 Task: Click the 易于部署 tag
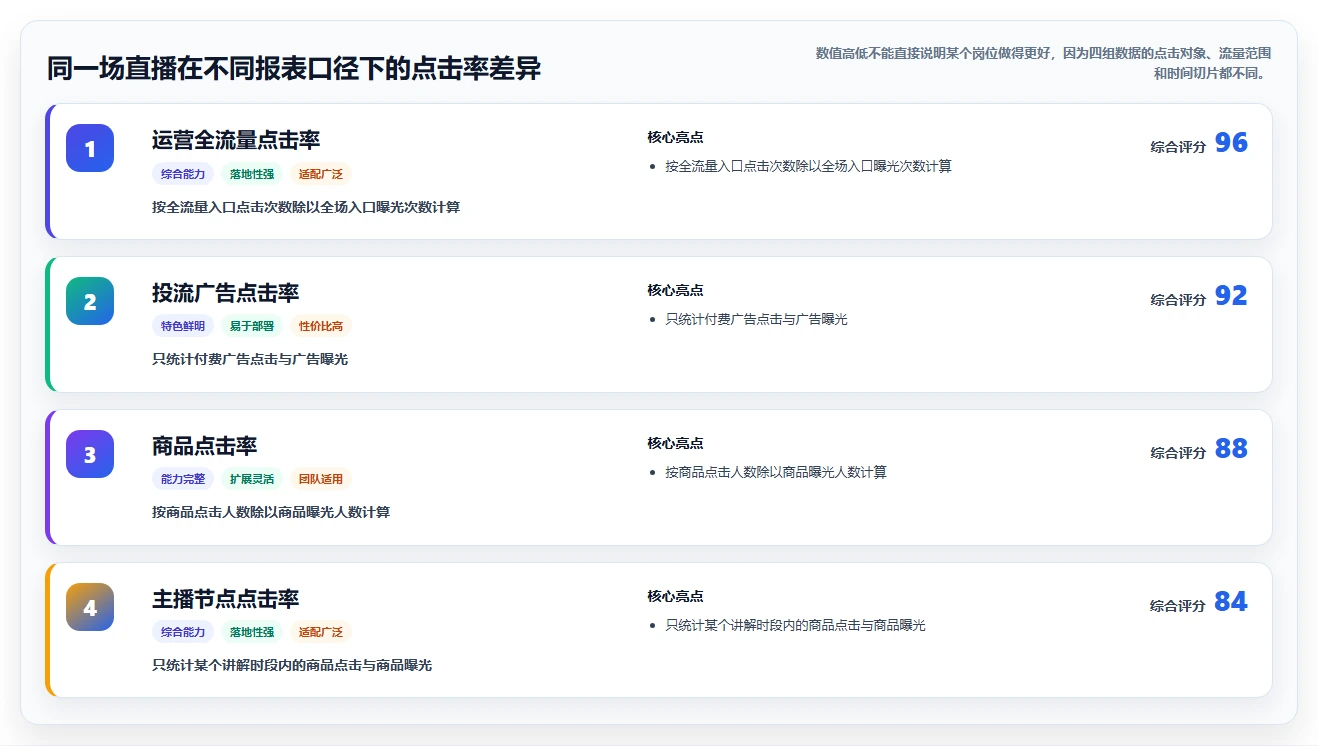[252, 326]
